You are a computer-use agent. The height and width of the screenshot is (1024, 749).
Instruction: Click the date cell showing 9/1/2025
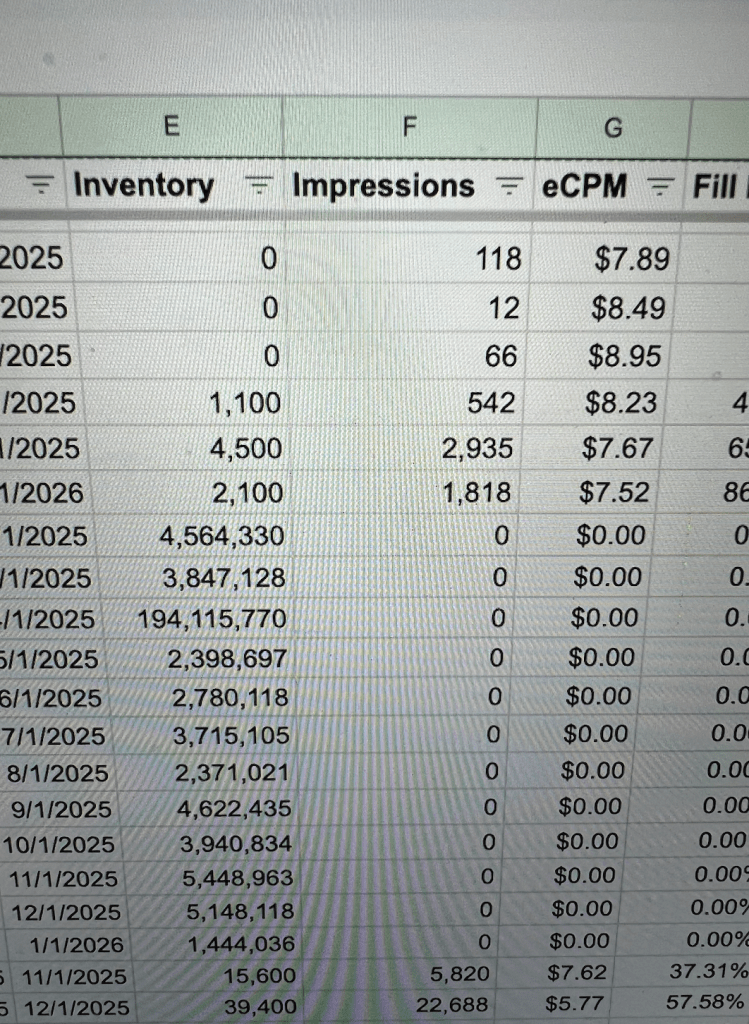click(61, 808)
